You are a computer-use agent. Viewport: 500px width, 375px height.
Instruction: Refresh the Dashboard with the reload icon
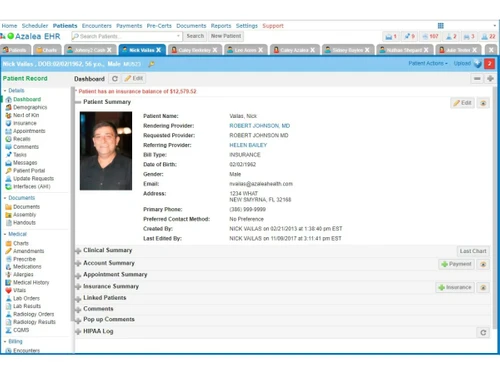115,79
